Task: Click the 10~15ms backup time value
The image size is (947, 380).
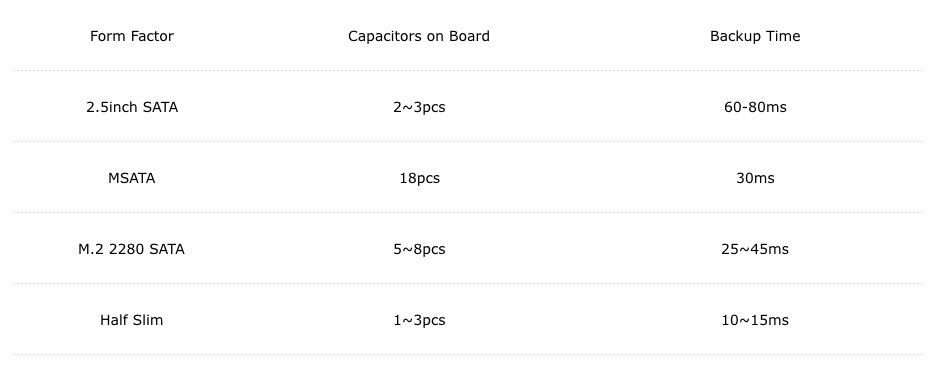Action: point(755,320)
